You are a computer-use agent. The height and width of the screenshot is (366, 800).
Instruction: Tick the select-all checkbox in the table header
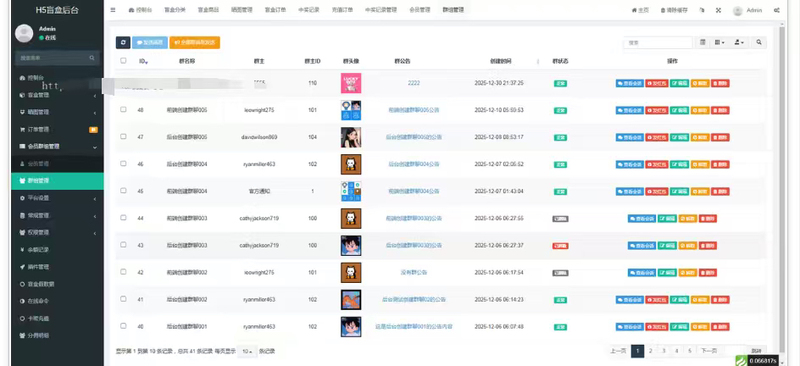(x=123, y=61)
